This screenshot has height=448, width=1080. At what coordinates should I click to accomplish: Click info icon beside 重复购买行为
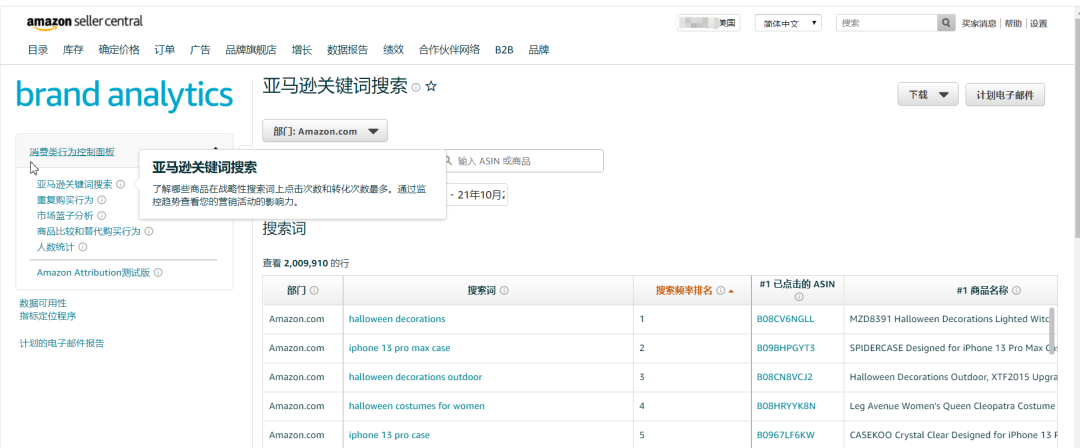pyautogui.click(x=101, y=200)
